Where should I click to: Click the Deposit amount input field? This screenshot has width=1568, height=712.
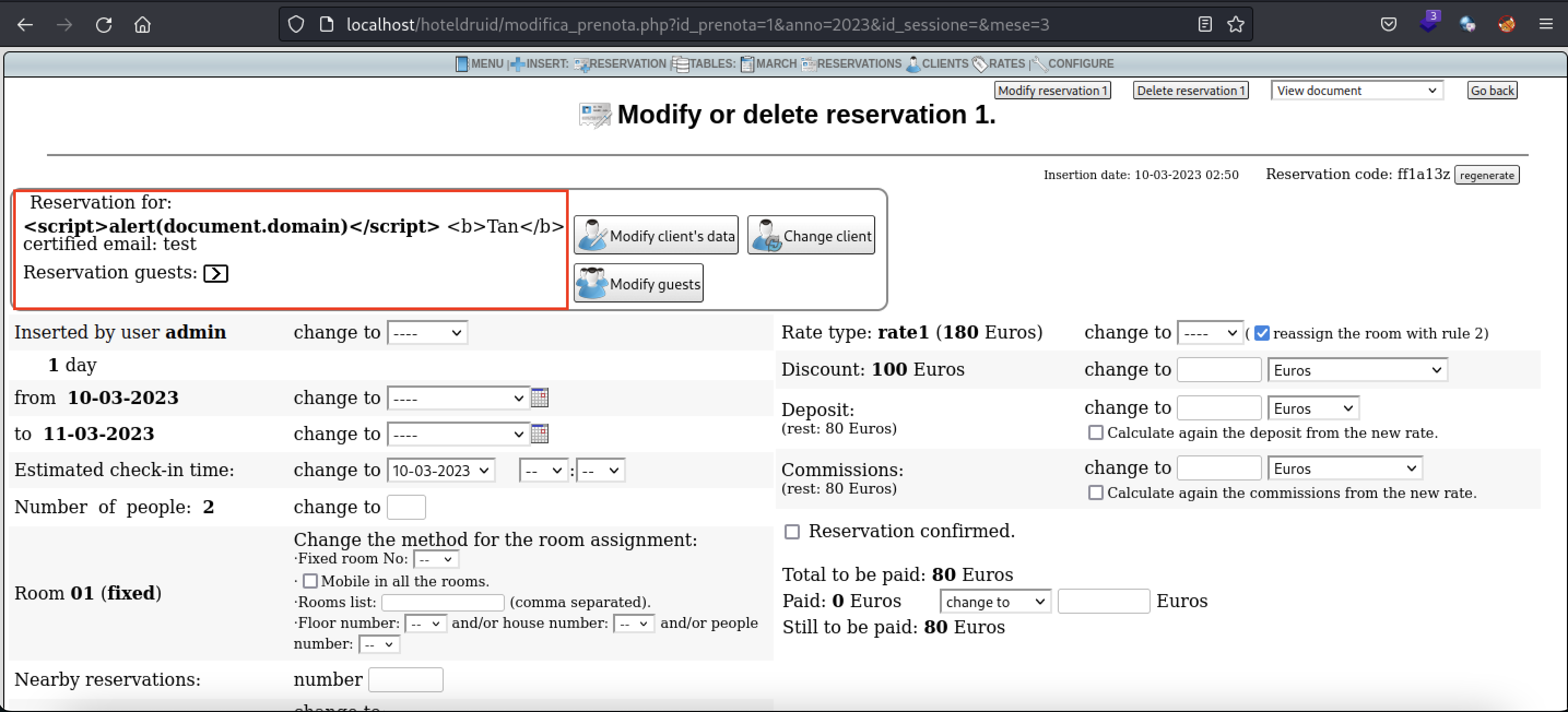(1218, 408)
